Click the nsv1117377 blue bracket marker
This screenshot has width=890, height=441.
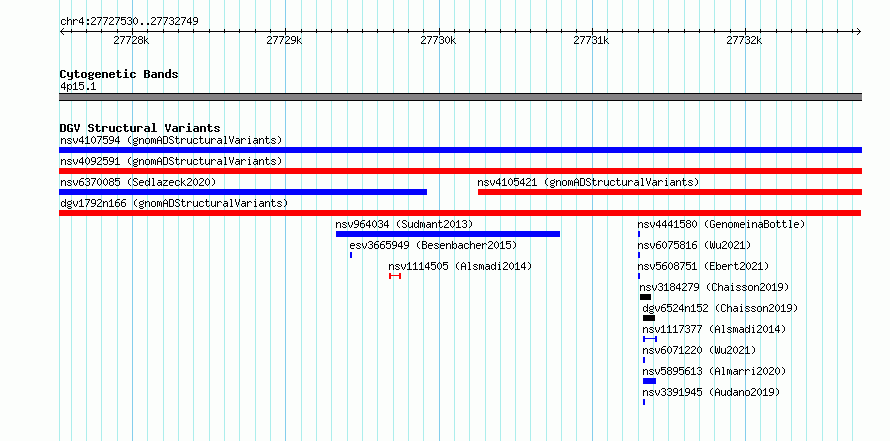click(650, 339)
